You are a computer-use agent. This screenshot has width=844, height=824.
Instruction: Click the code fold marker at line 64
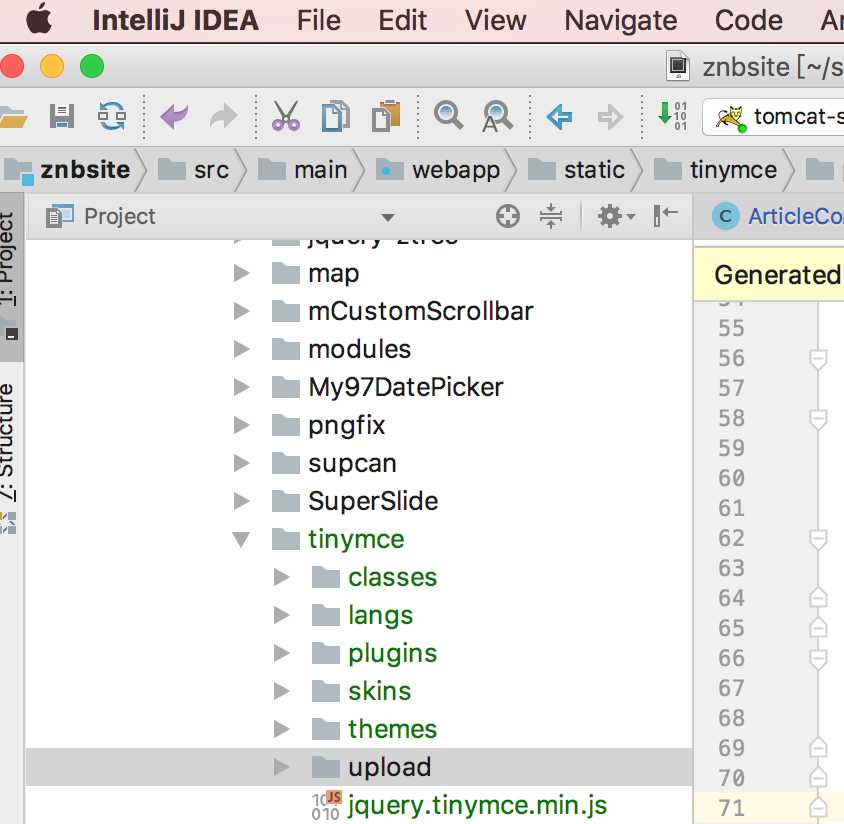point(818,598)
